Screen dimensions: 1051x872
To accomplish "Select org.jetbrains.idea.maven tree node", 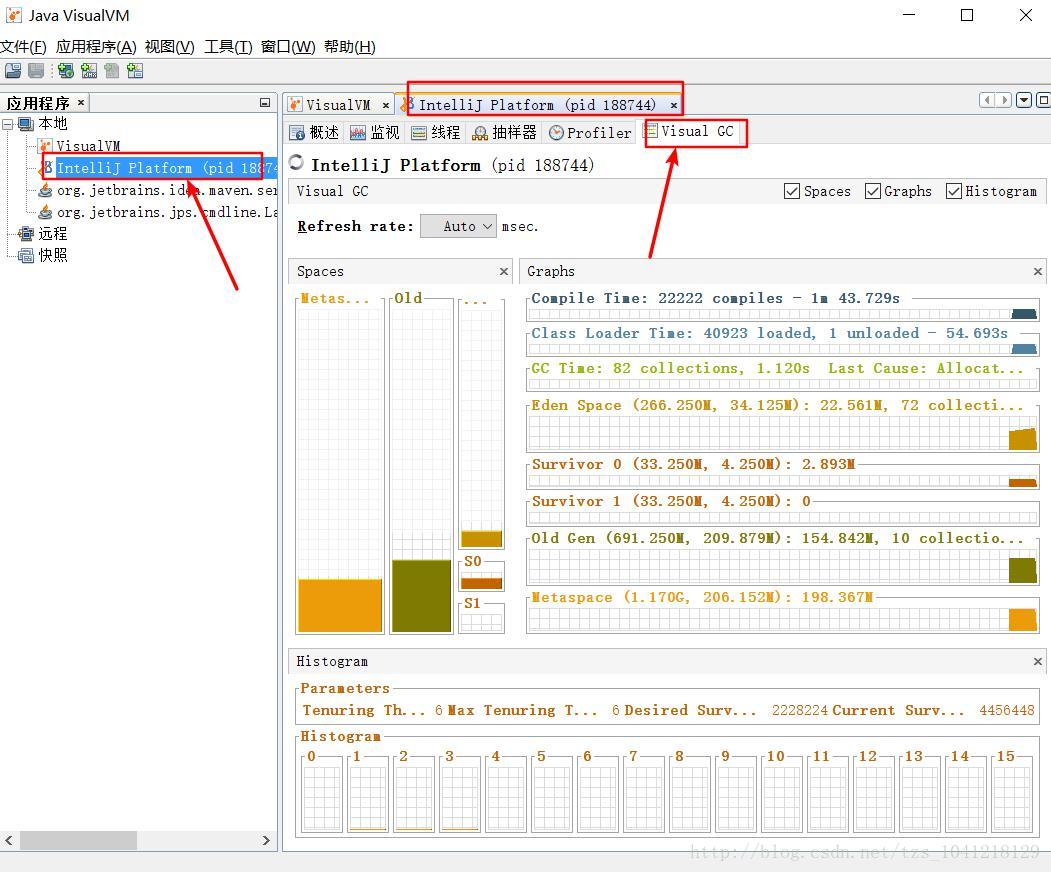I will (166, 190).
